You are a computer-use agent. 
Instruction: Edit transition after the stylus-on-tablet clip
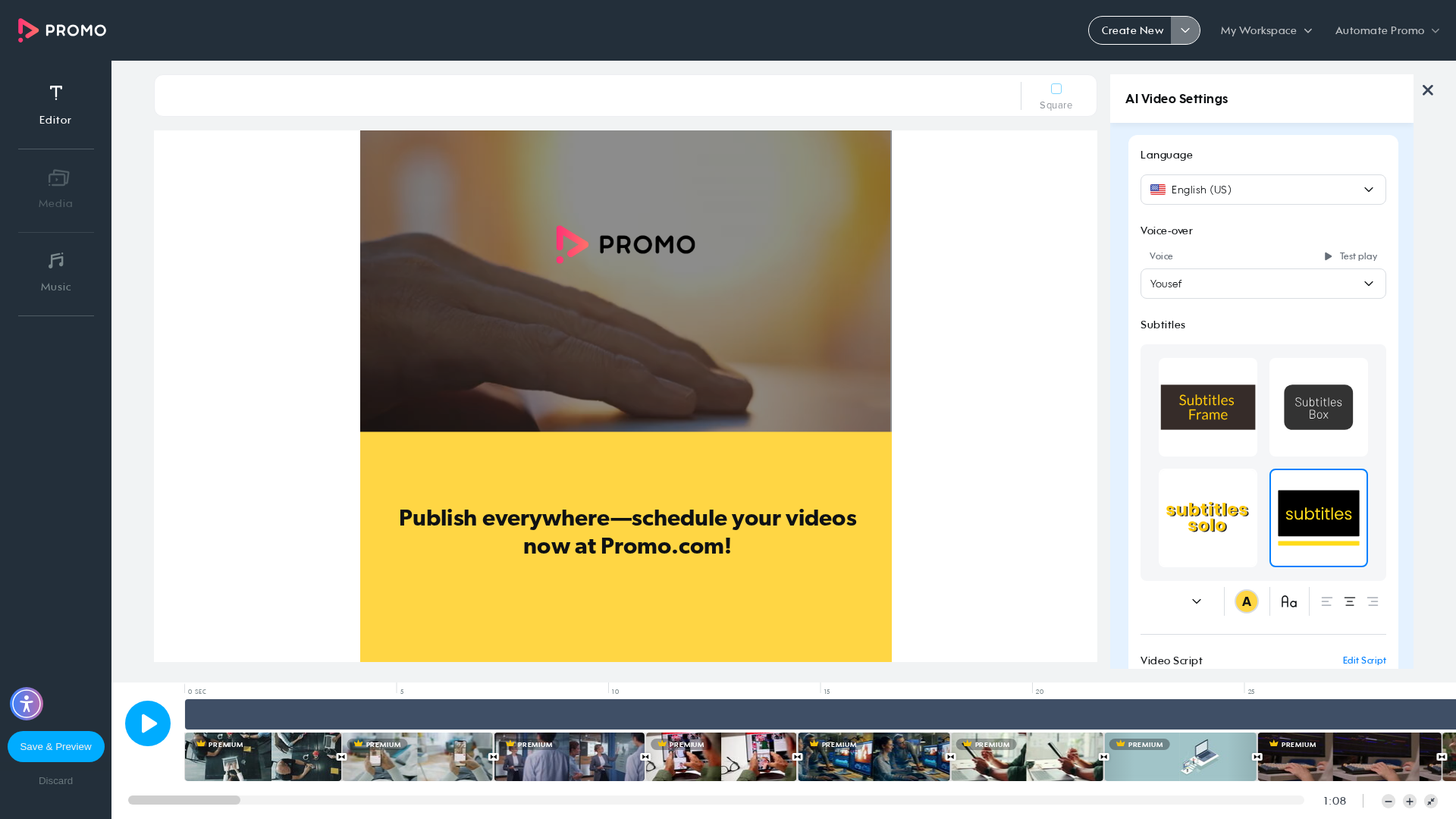pos(1104,757)
